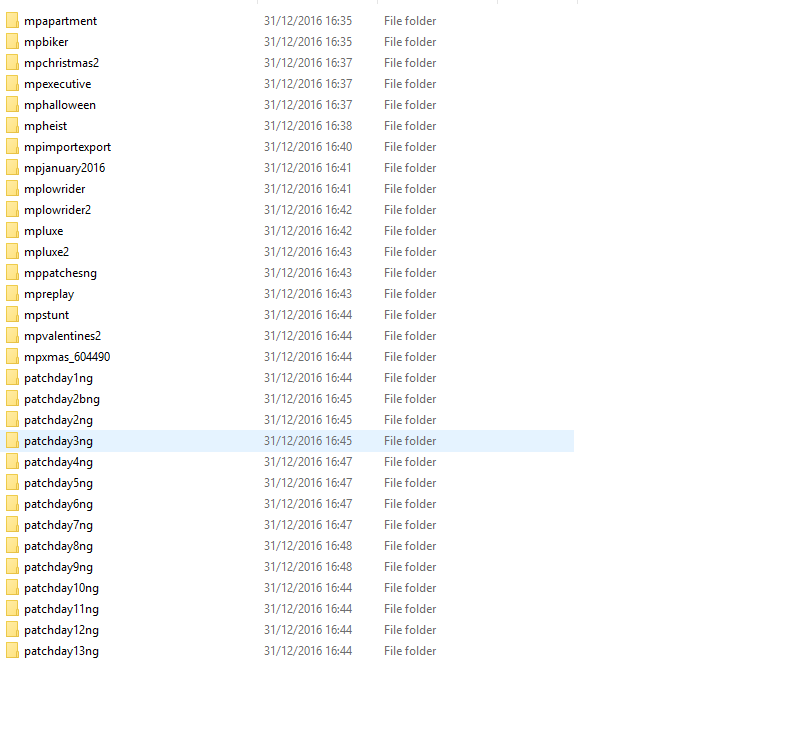
Task: Click the mpimportexport folder icon
Action: click(13, 147)
